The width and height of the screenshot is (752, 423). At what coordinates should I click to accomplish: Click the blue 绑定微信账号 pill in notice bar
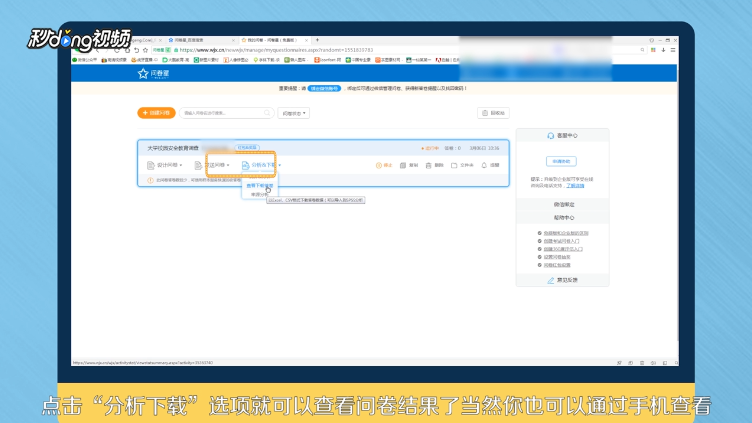[324, 88]
